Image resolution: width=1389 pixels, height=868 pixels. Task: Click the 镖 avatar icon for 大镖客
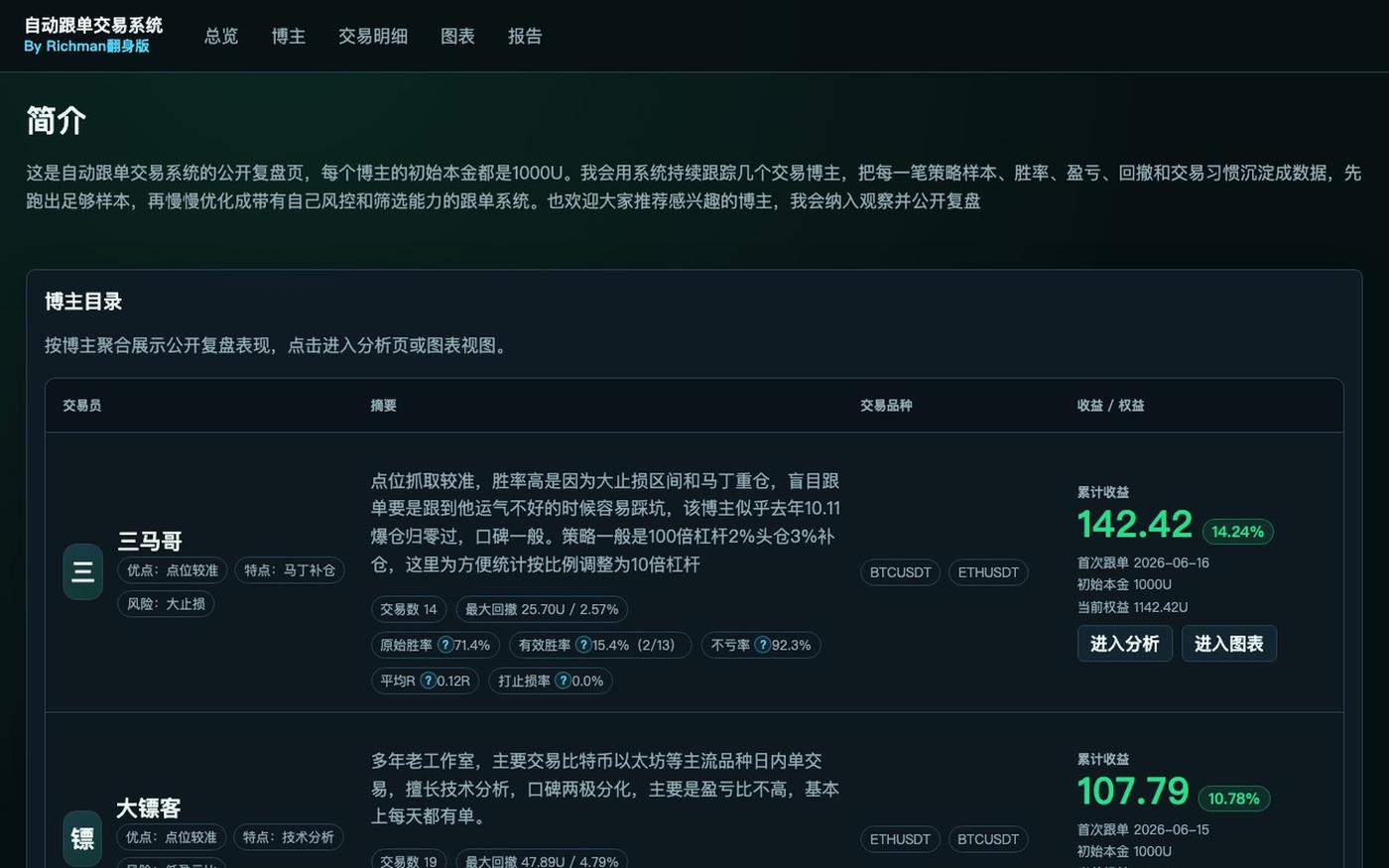[x=83, y=838]
